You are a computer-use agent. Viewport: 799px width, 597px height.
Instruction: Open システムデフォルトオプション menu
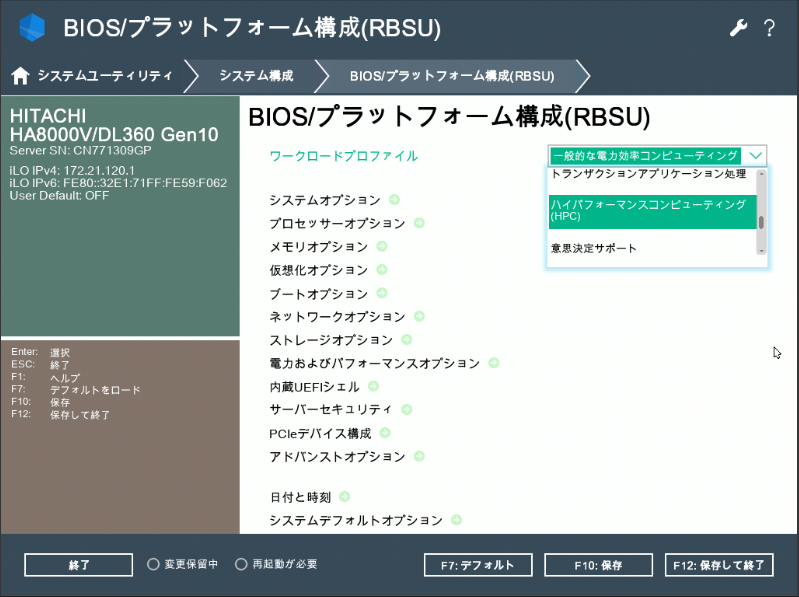click(x=356, y=520)
